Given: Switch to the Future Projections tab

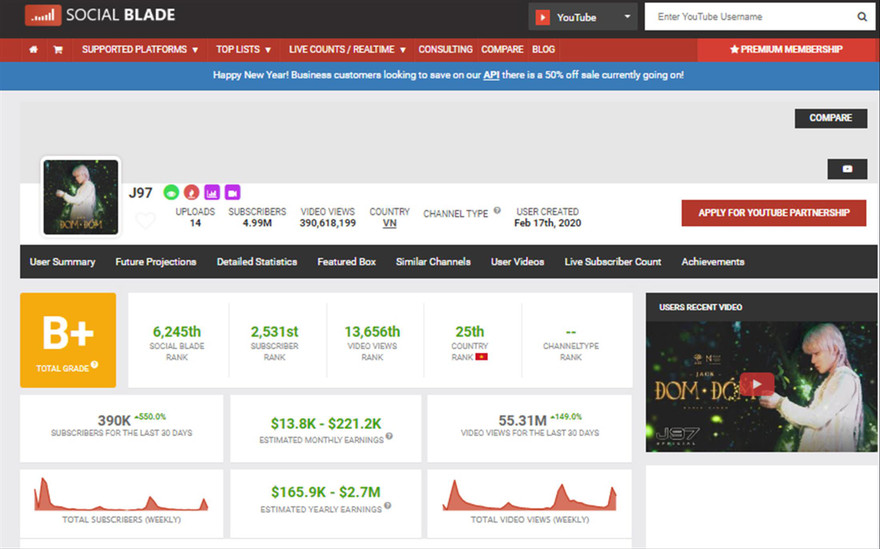Looking at the screenshot, I should (156, 262).
